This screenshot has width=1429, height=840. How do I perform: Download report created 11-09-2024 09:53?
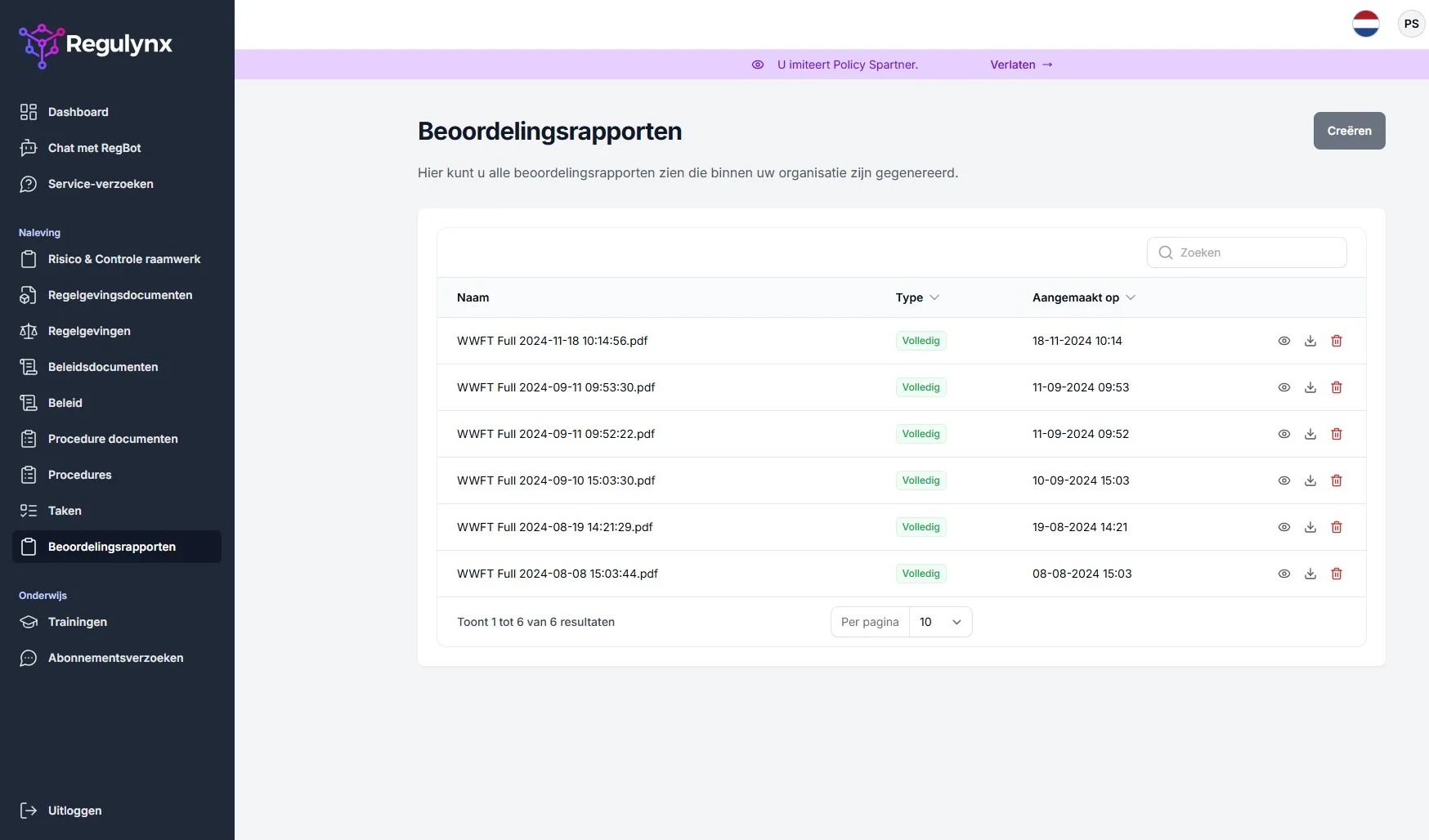pos(1310,387)
